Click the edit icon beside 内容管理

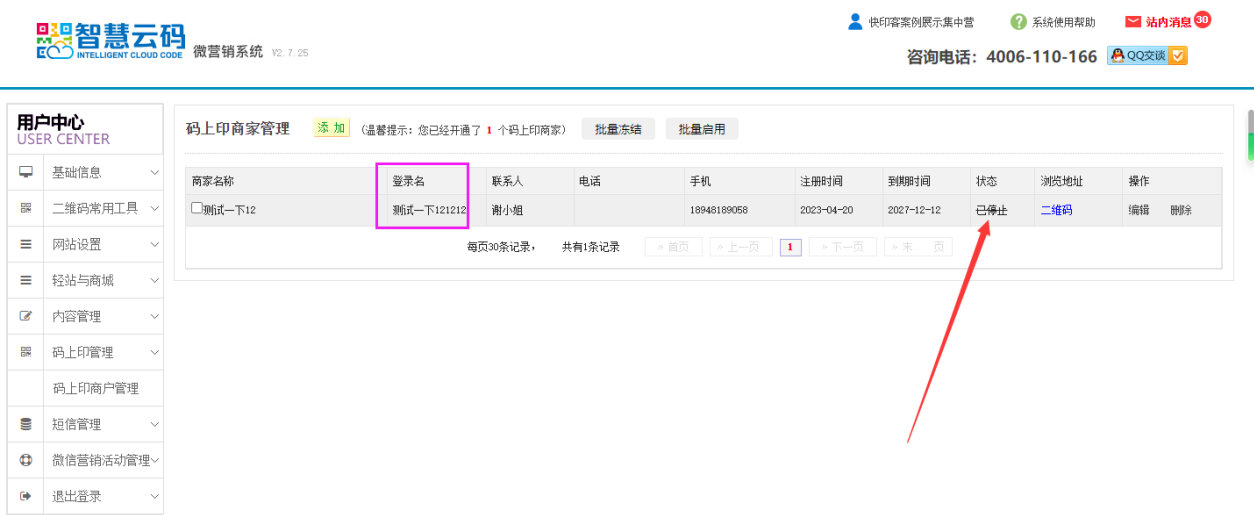tap(26, 316)
